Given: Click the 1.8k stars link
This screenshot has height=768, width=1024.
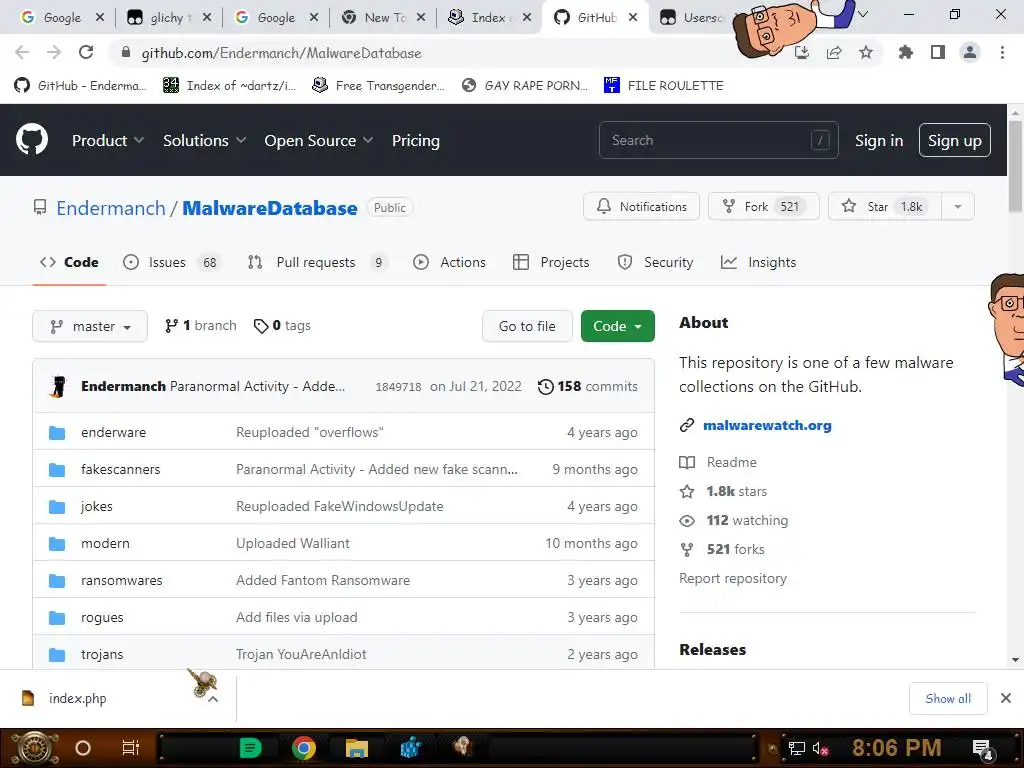Looking at the screenshot, I should coord(737,491).
